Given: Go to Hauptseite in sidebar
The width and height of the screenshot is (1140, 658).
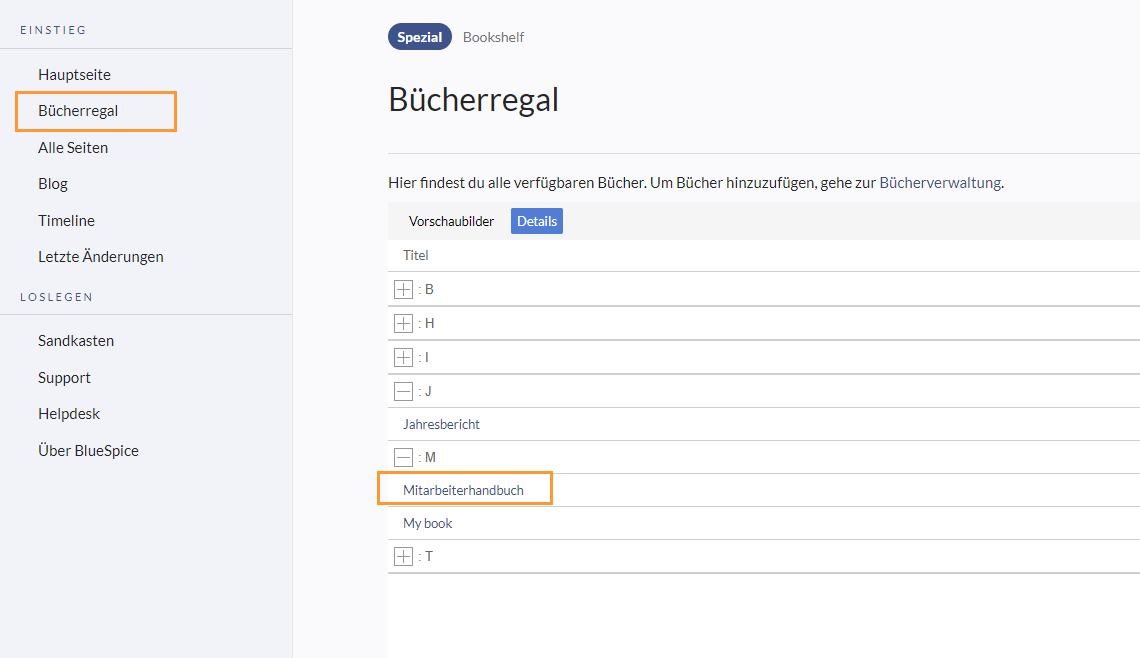Looking at the screenshot, I should click(x=74, y=75).
